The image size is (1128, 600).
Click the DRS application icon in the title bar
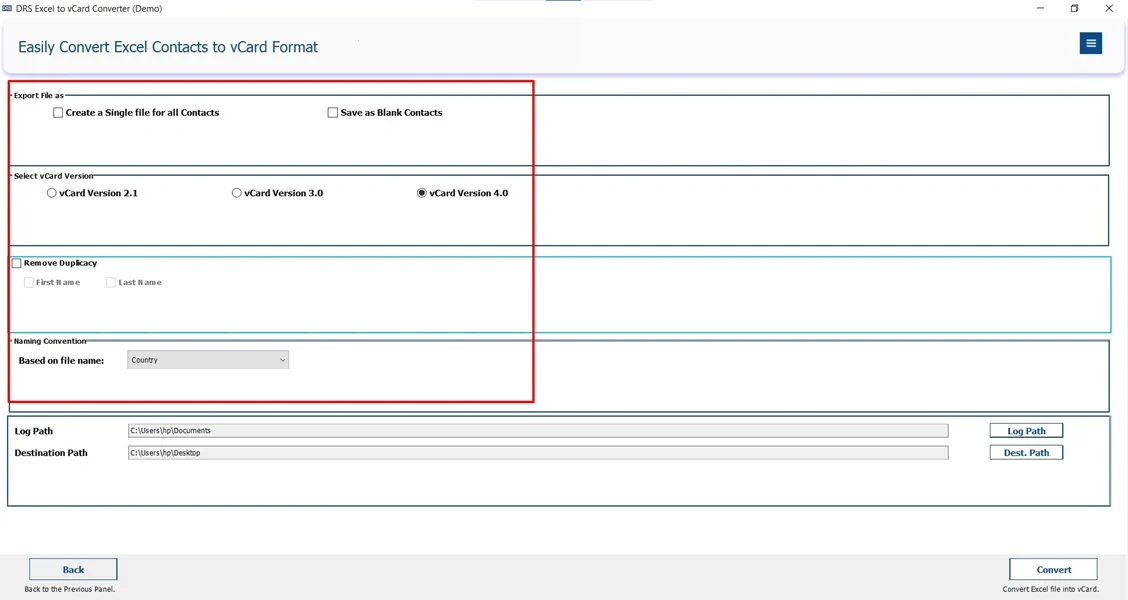pyautogui.click(x=10, y=8)
